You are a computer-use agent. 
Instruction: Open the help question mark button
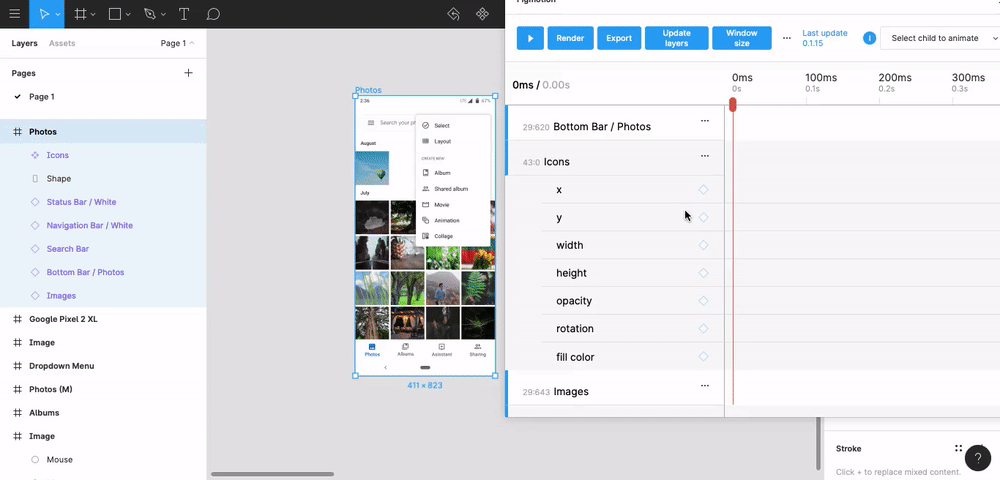pos(978,458)
